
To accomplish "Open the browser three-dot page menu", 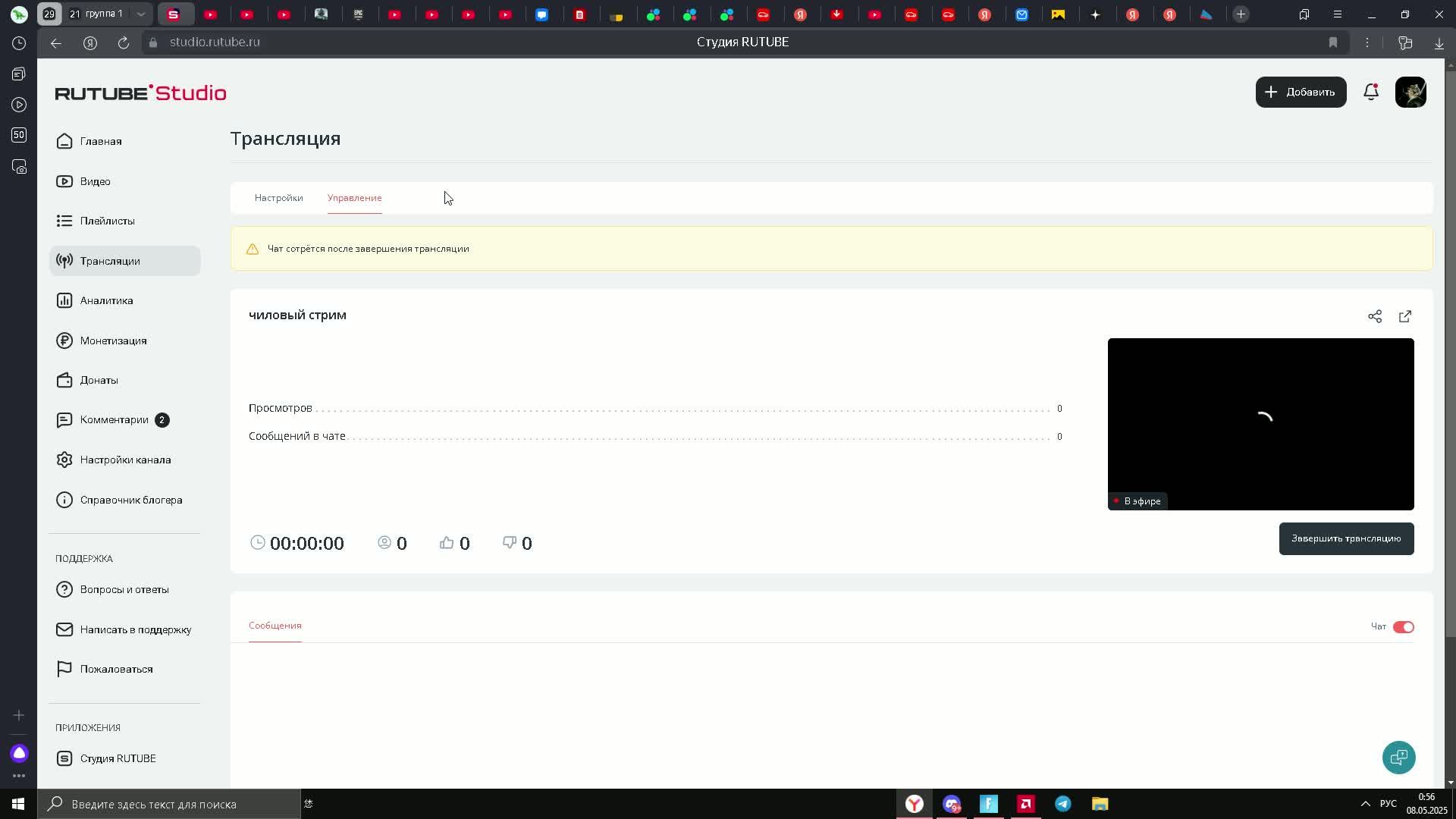I will (x=1367, y=42).
